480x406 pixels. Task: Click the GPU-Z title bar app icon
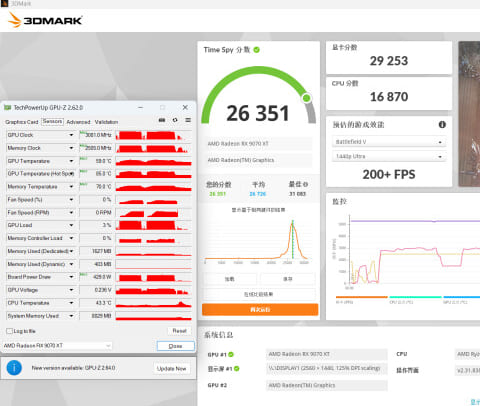[7, 107]
